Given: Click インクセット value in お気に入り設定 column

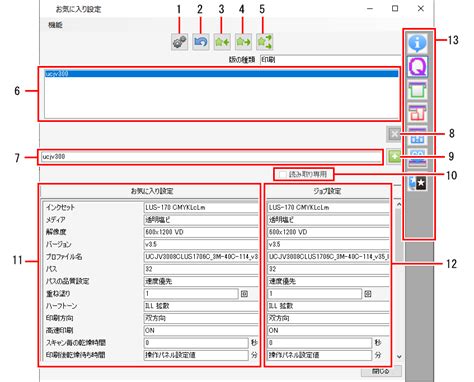Looking at the screenshot, I should (201, 207).
